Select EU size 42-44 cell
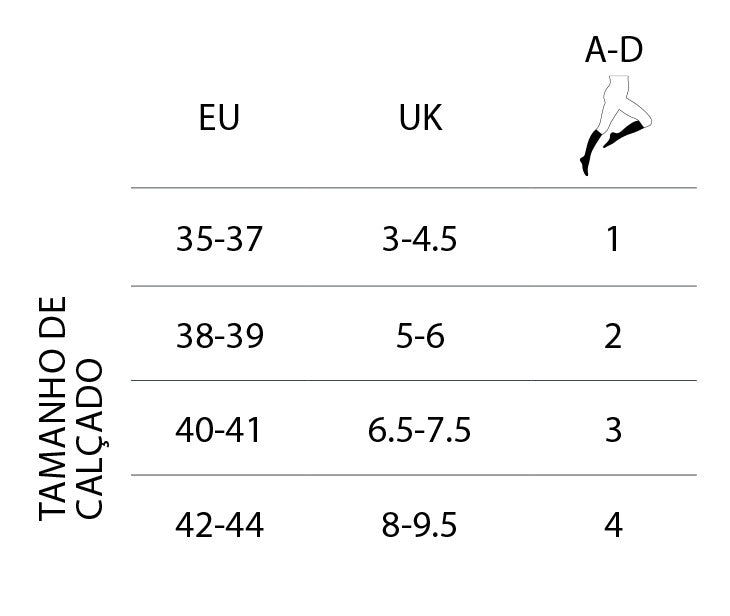The height and width of the screenshot is (616, 730). 219,525
